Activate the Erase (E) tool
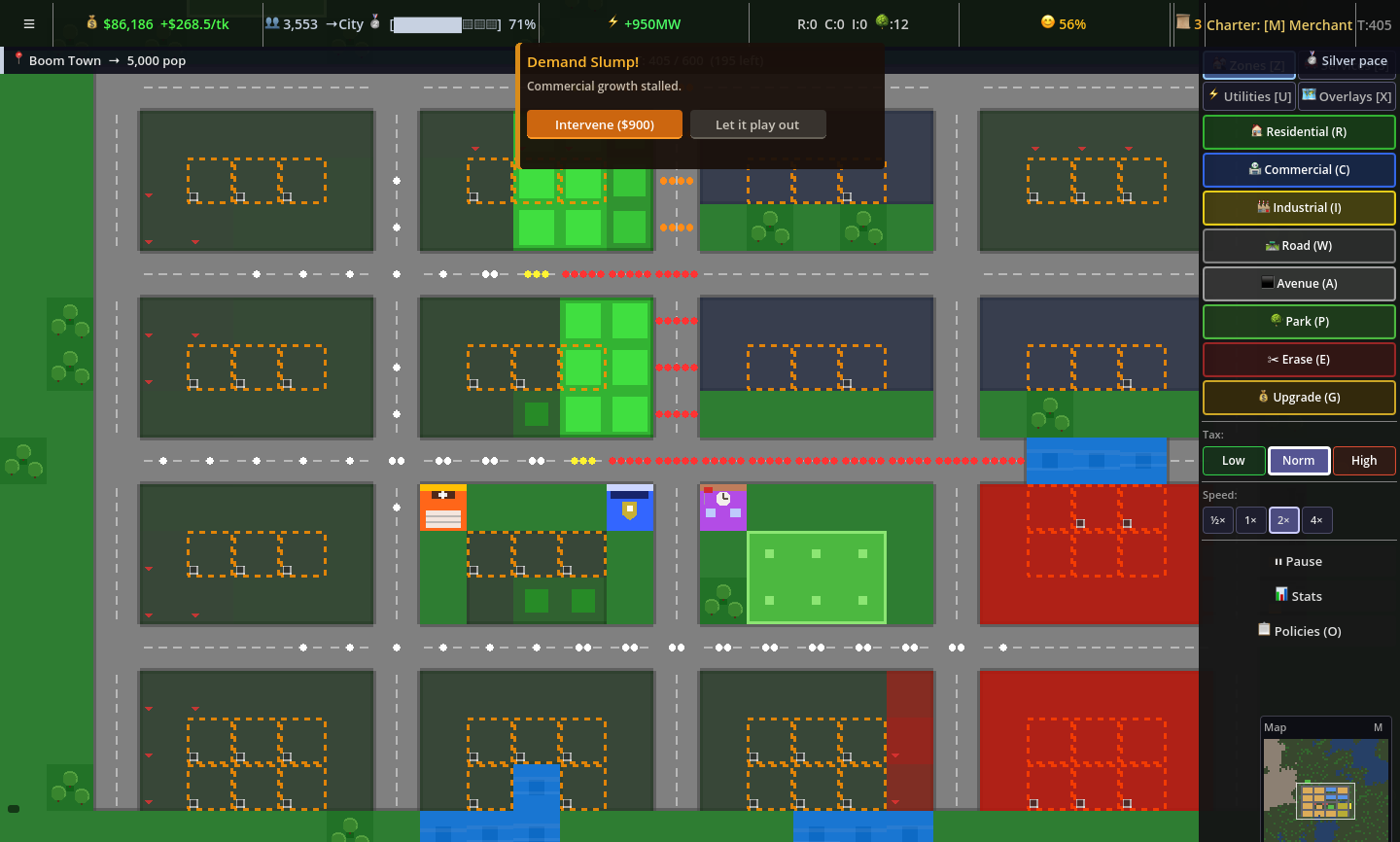This screenshot has width=1400, height=842. point(1299,360)
